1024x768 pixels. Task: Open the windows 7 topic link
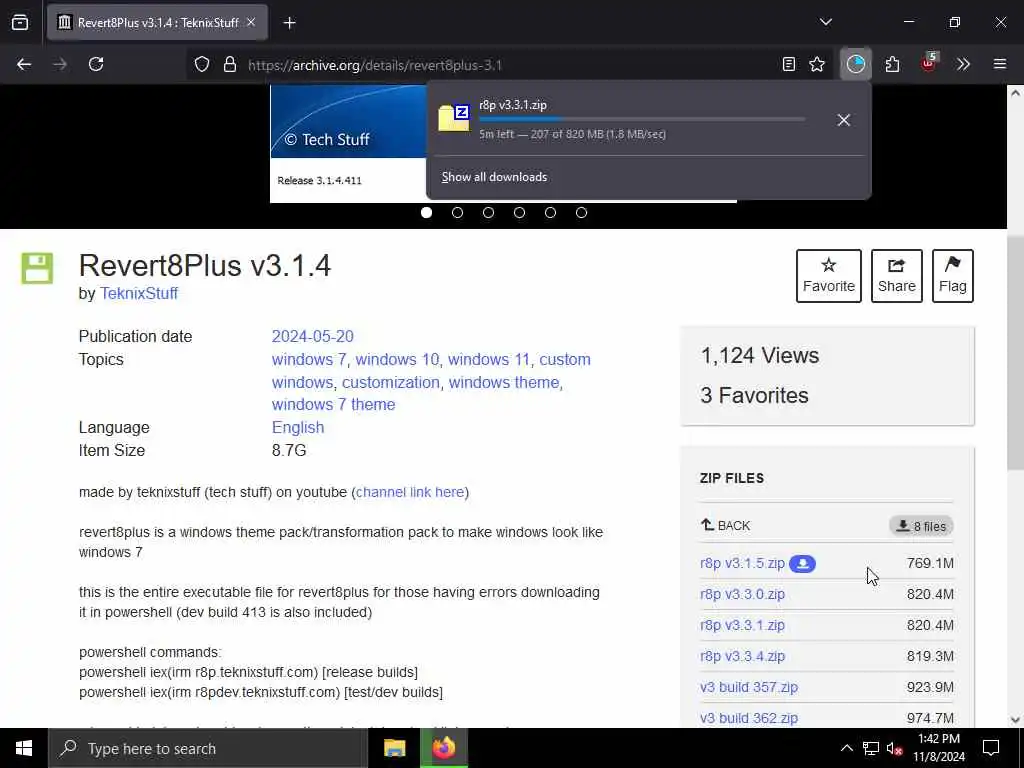tap(309, 359)
